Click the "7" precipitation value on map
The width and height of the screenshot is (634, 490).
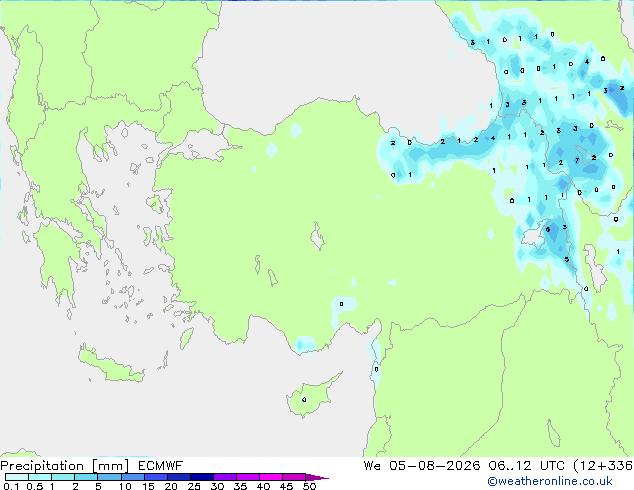(577, 161)
